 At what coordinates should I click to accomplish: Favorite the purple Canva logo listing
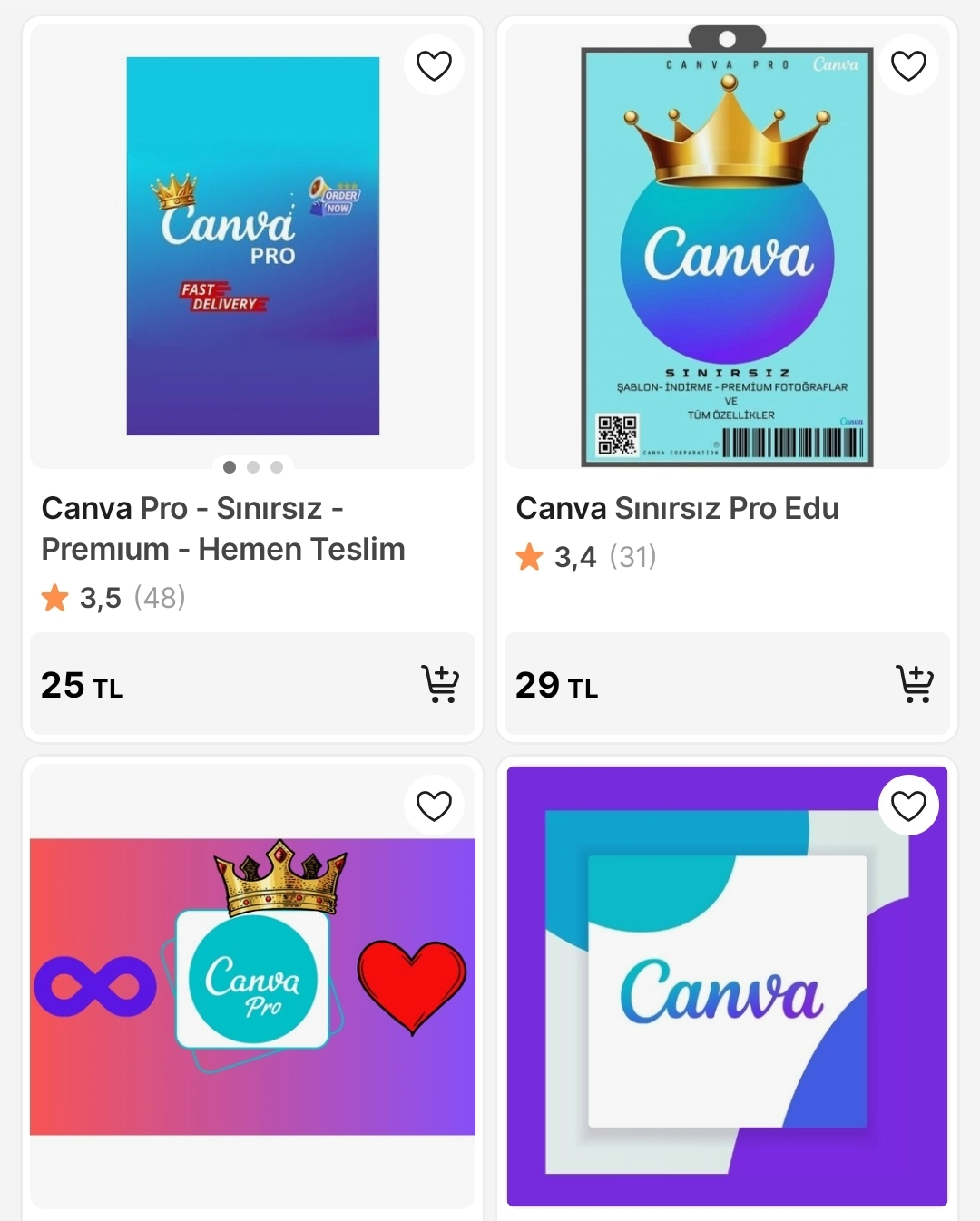[908, 806]
